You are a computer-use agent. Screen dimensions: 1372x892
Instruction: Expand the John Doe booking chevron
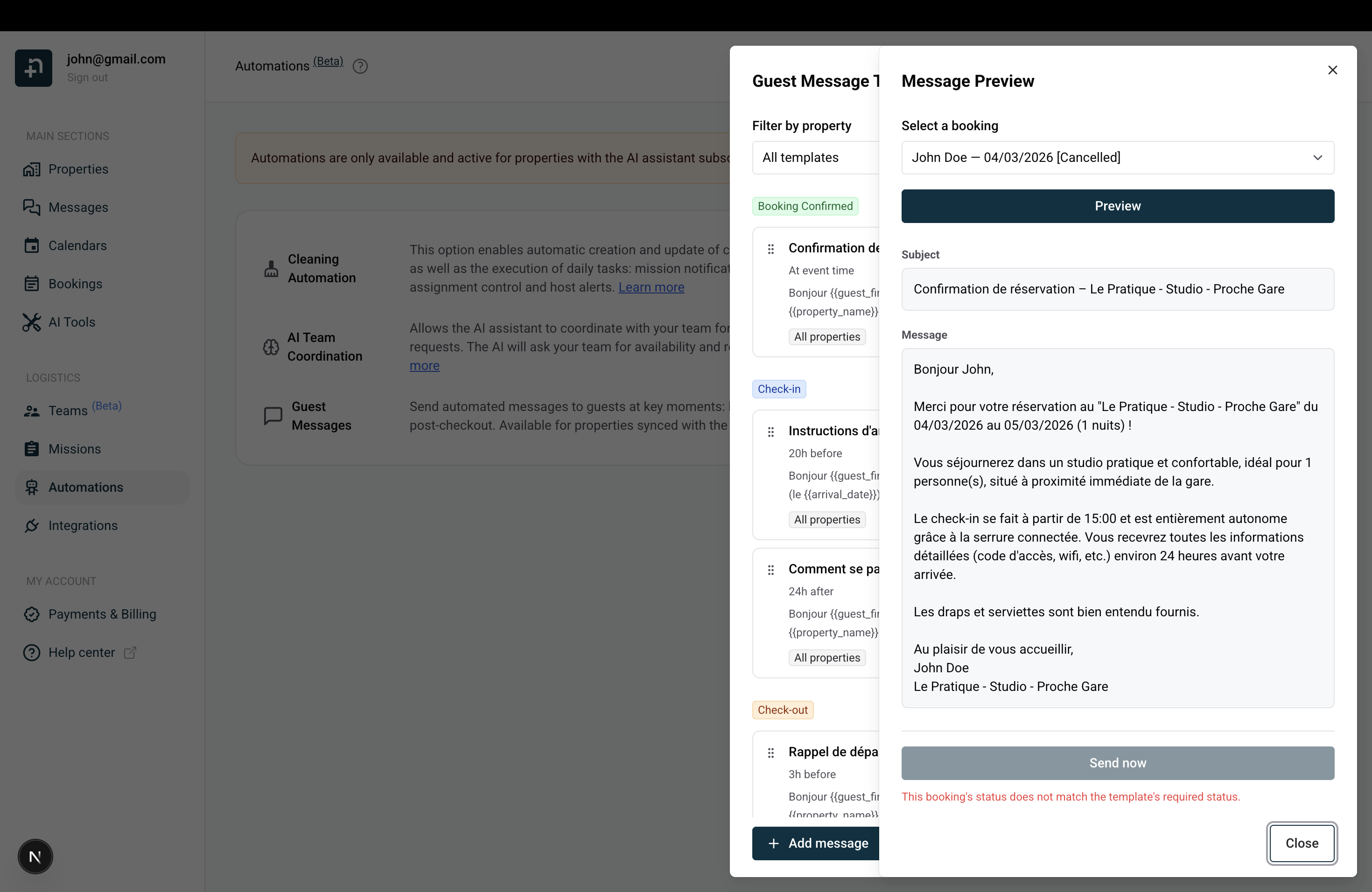(x=1318, y=157)
